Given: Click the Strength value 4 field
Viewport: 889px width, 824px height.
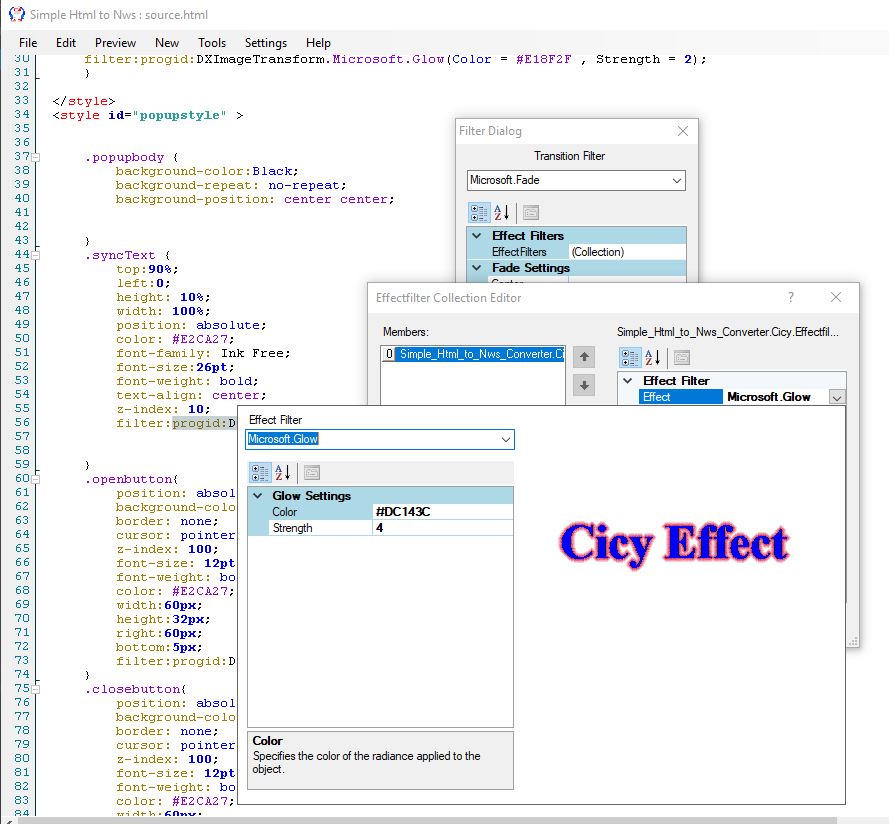Looking at the screenshot, I should (x=442, y=528).
